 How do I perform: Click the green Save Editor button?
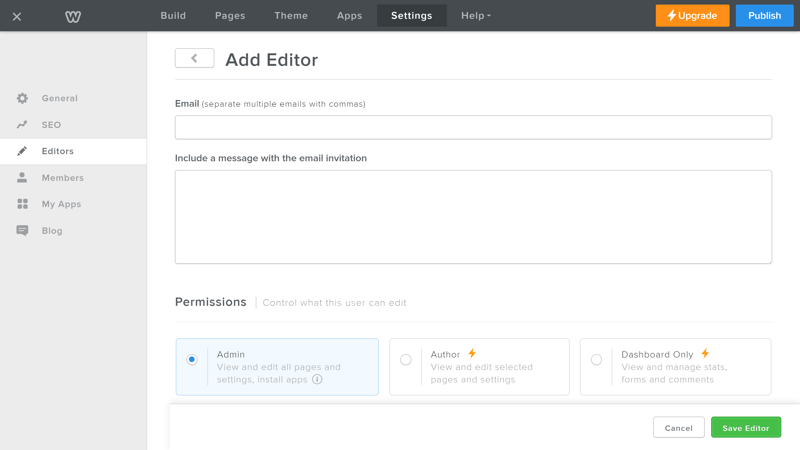point(746,428)
